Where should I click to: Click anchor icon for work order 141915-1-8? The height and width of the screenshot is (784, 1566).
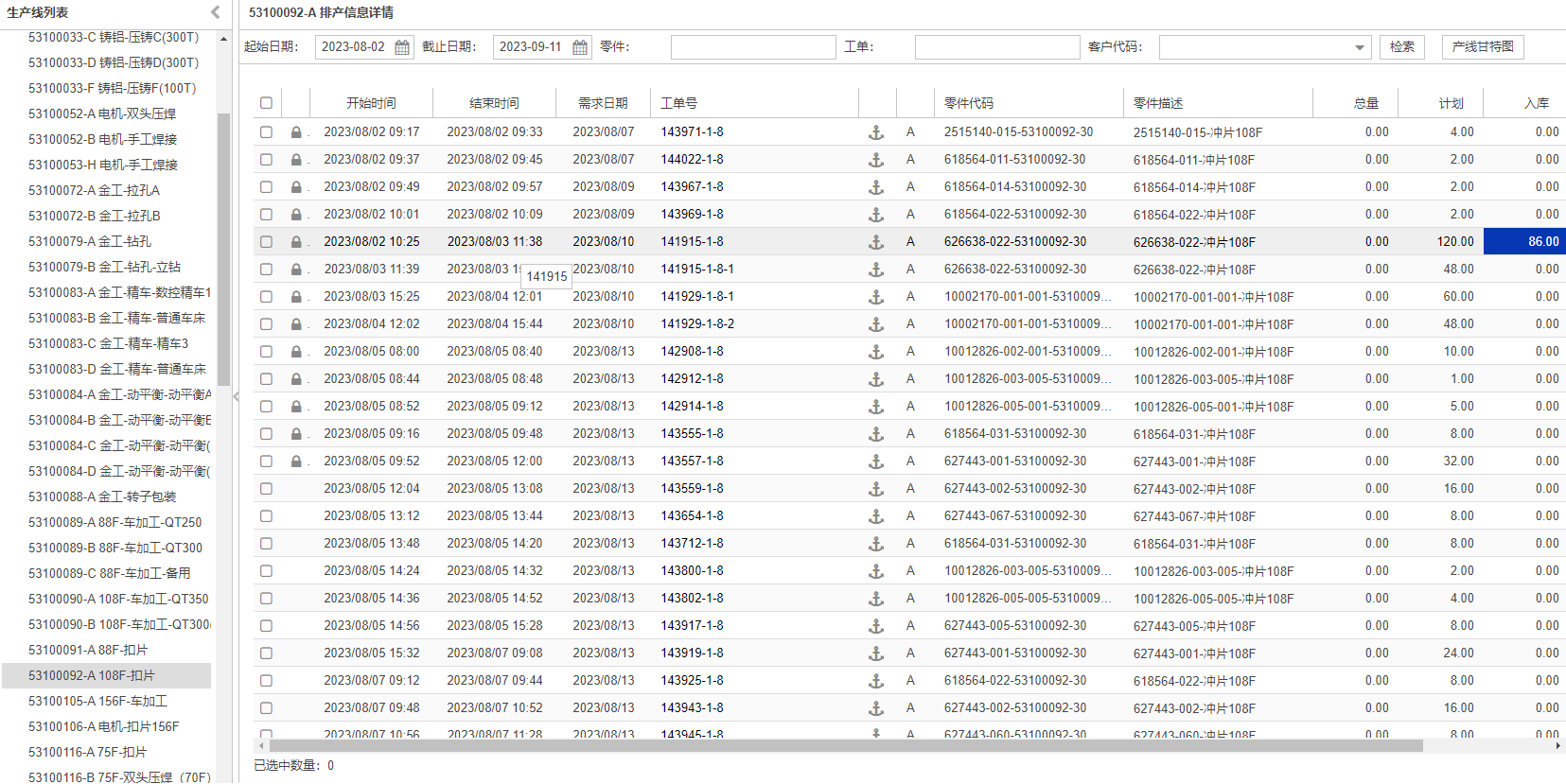click(876, 242)
